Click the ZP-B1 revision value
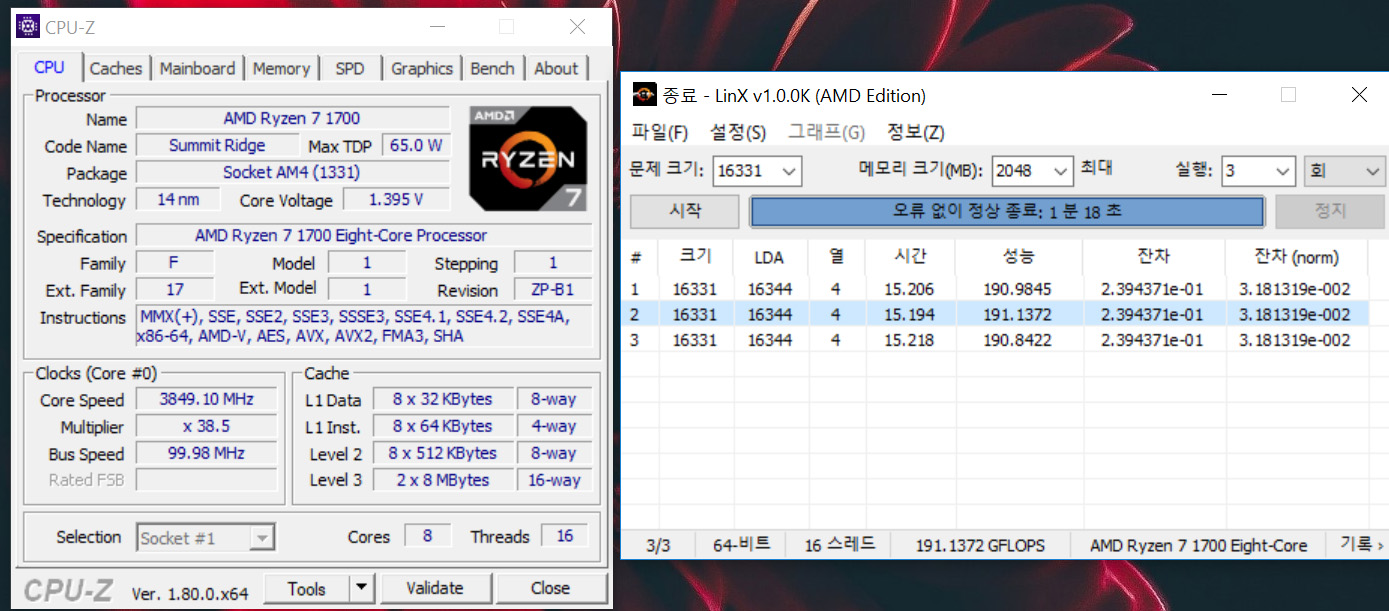The width and height of the screenshot is (1389, 611). click(x=553, y=290)
